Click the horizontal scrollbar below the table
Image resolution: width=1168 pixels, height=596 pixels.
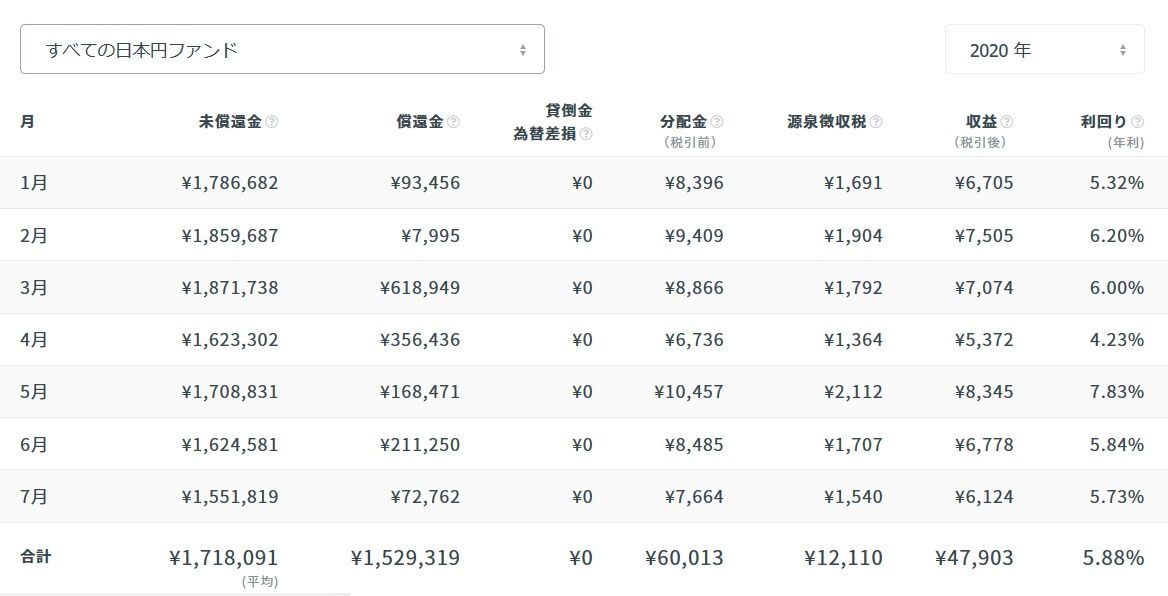point(174,594)
